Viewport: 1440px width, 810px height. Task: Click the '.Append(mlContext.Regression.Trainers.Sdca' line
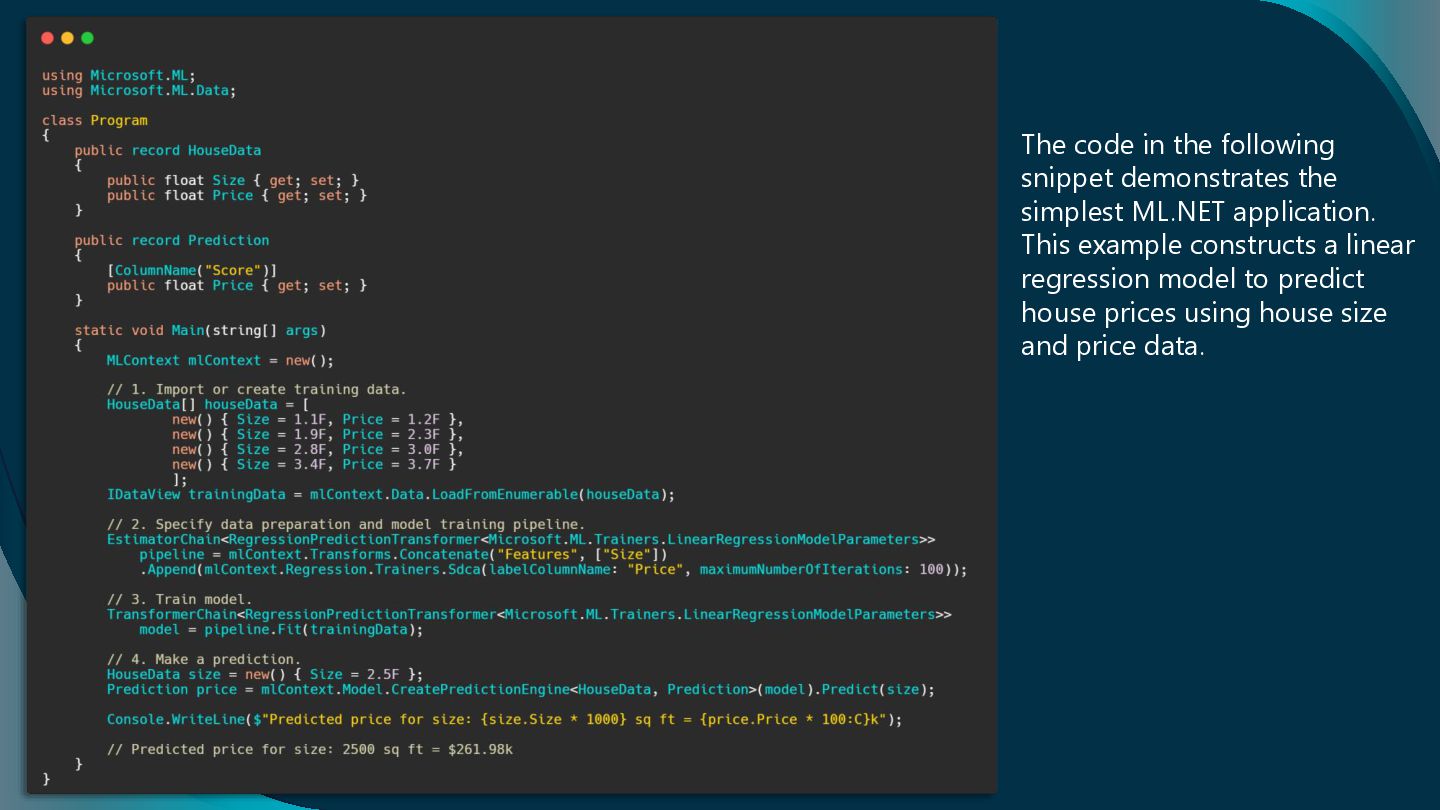click(554, 569)
